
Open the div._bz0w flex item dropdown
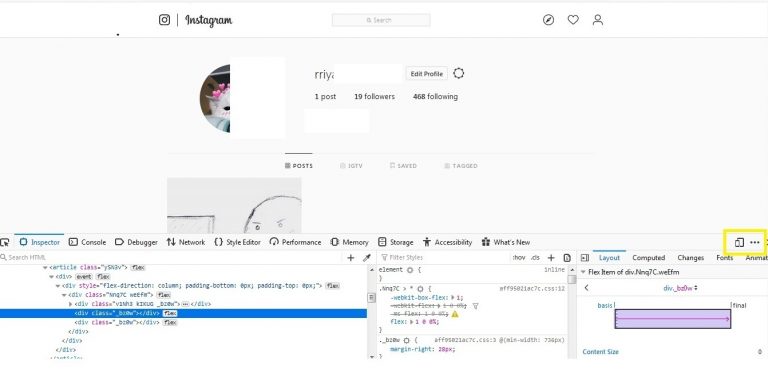(680, 288)
